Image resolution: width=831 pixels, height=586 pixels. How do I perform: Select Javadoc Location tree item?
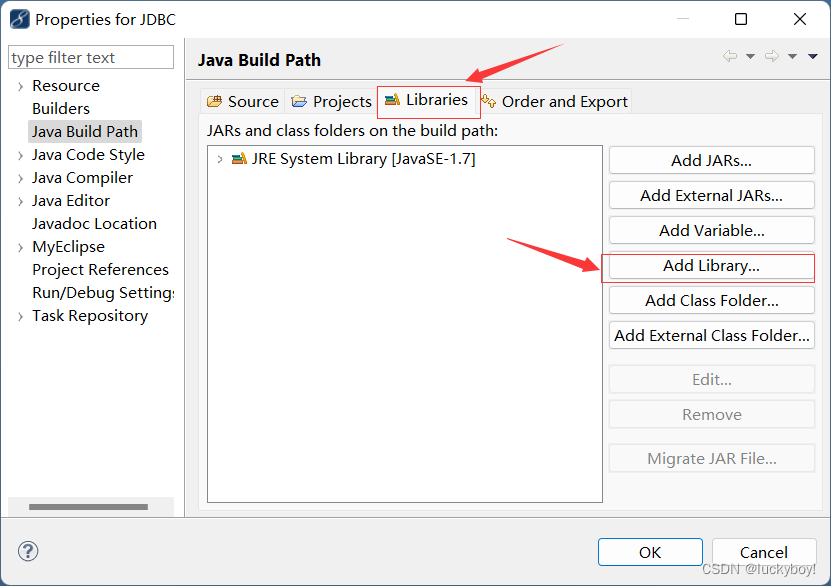(94, 224)
